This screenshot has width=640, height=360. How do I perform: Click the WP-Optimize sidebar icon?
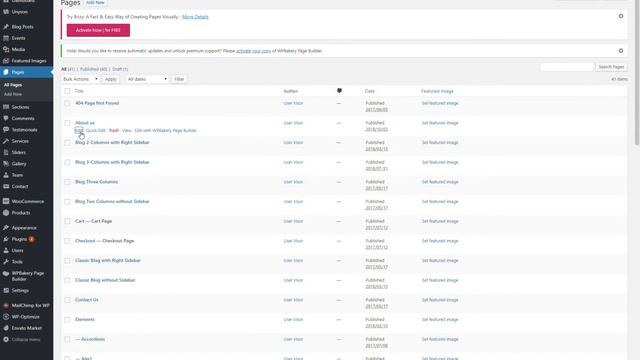6,317
